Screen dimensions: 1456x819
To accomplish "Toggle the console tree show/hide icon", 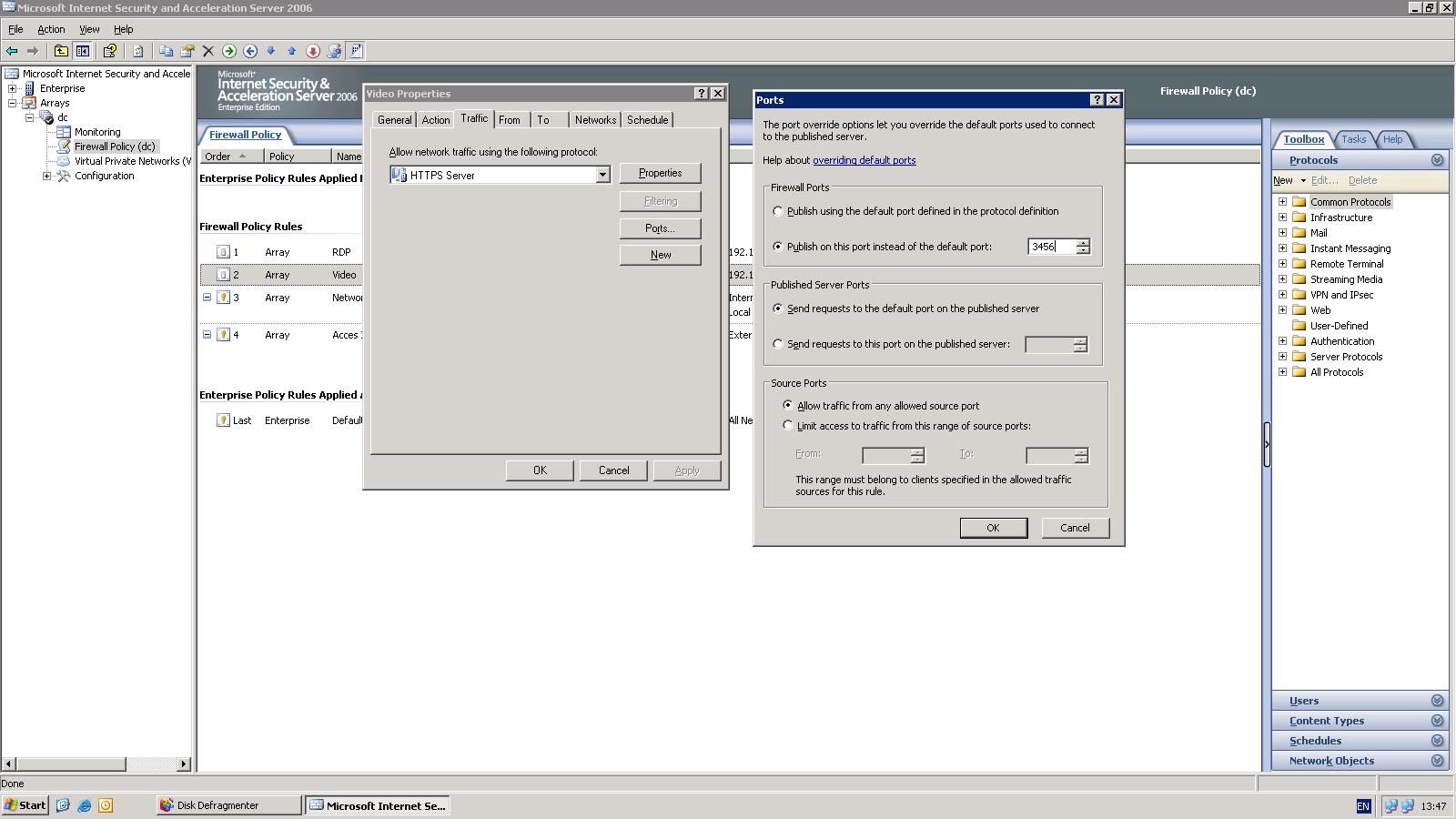I will click(83, 51).
